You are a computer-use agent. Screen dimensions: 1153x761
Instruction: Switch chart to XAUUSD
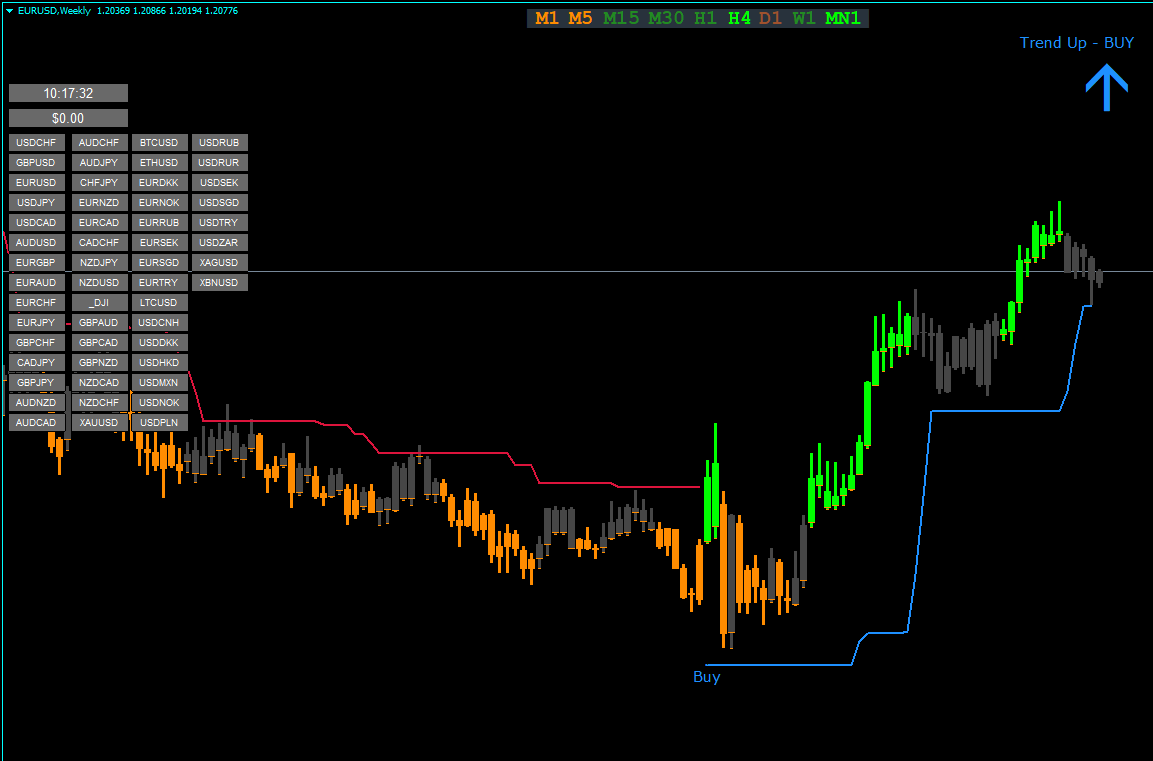click(99, 423)
